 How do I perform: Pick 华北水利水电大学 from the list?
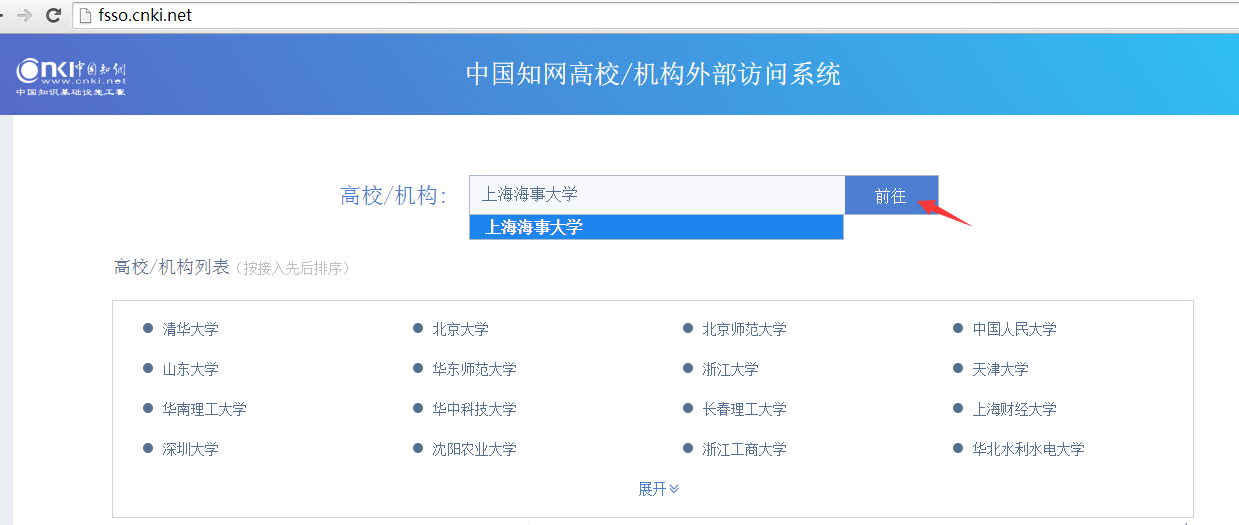[1028, 449]
